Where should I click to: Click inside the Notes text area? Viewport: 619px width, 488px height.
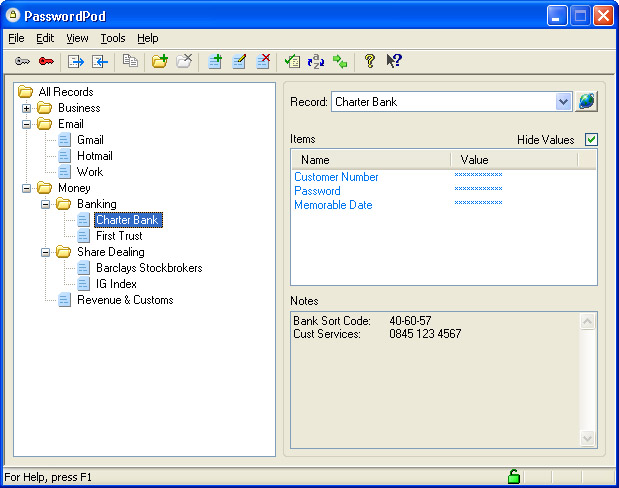coord(435,380)
